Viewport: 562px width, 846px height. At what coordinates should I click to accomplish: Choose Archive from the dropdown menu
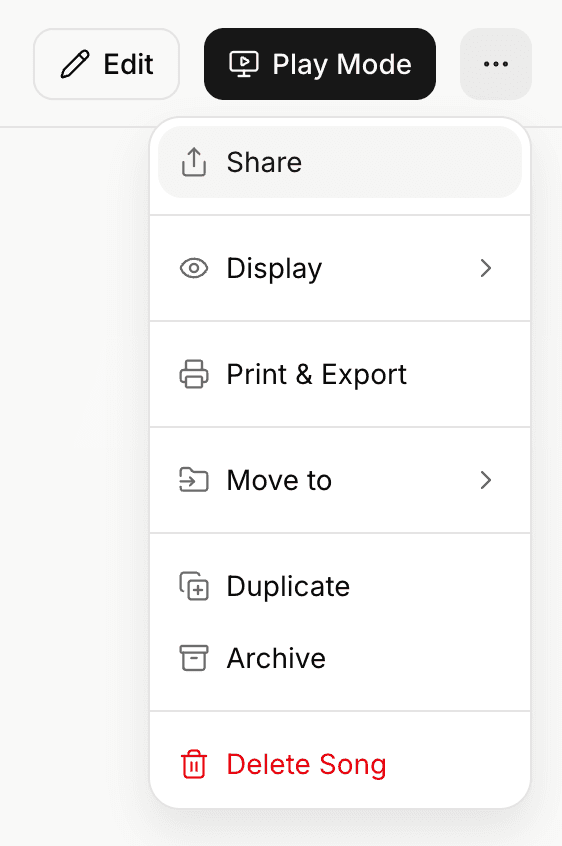click(x=340, y=658)
